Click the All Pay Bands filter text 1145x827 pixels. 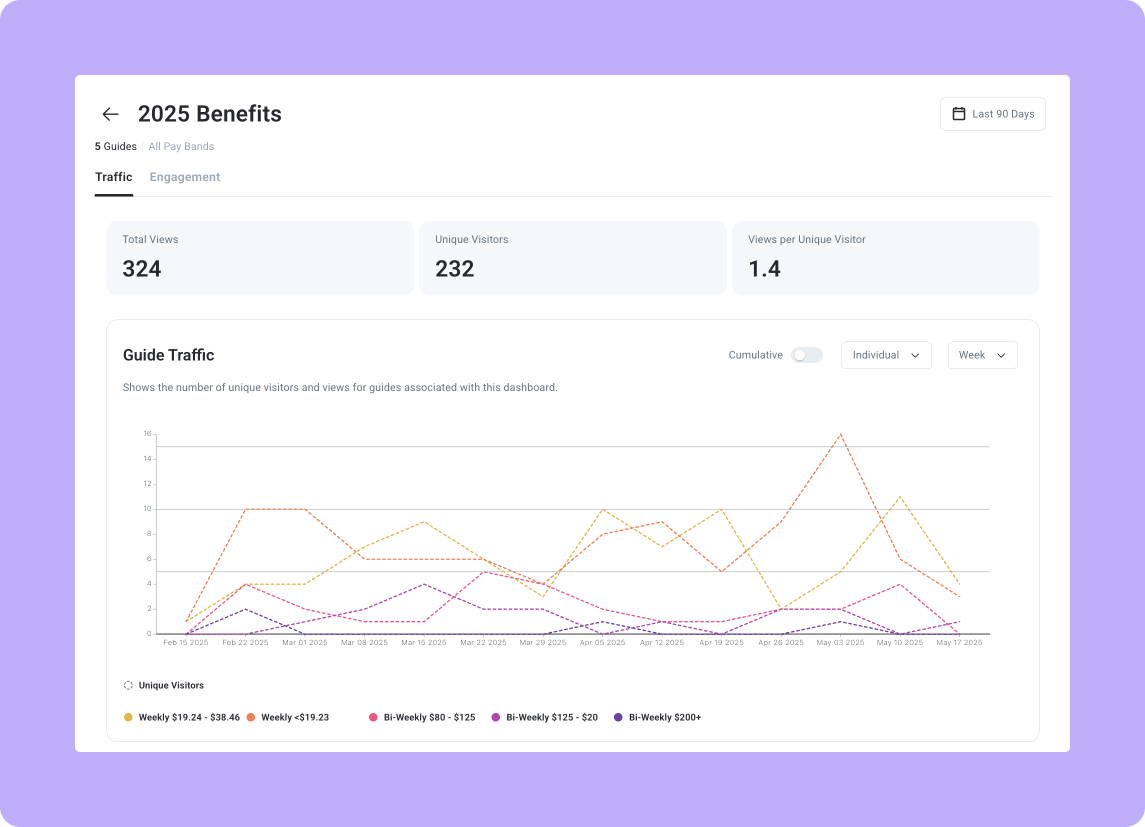point(181,146)
